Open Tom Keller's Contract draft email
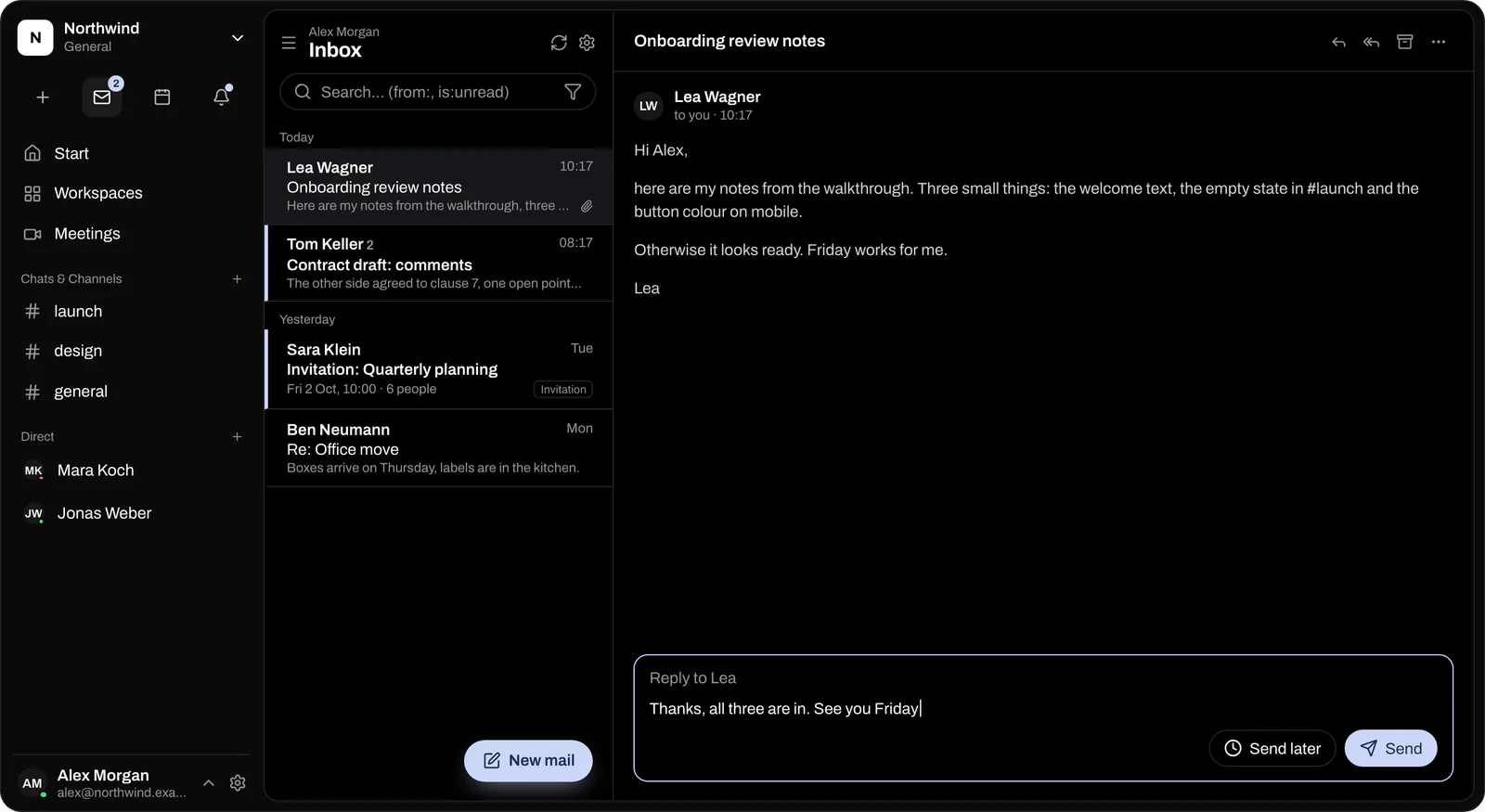The width and height of the screenshot is (1485, 812). pos(439,264)
